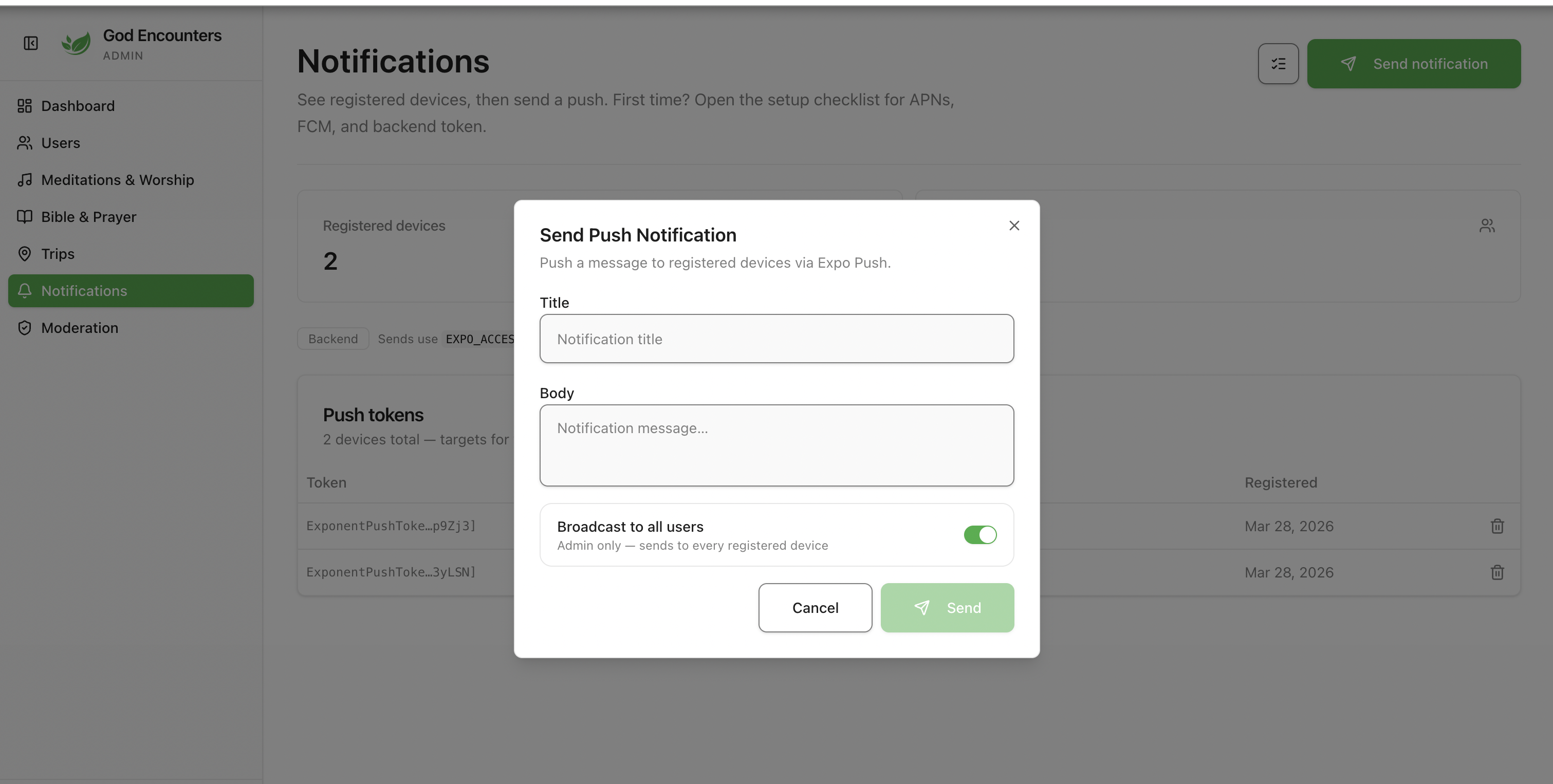Click the God Encounters leaf logo
This screenshot has height=784, width=1553.
[x=76, y=43]
